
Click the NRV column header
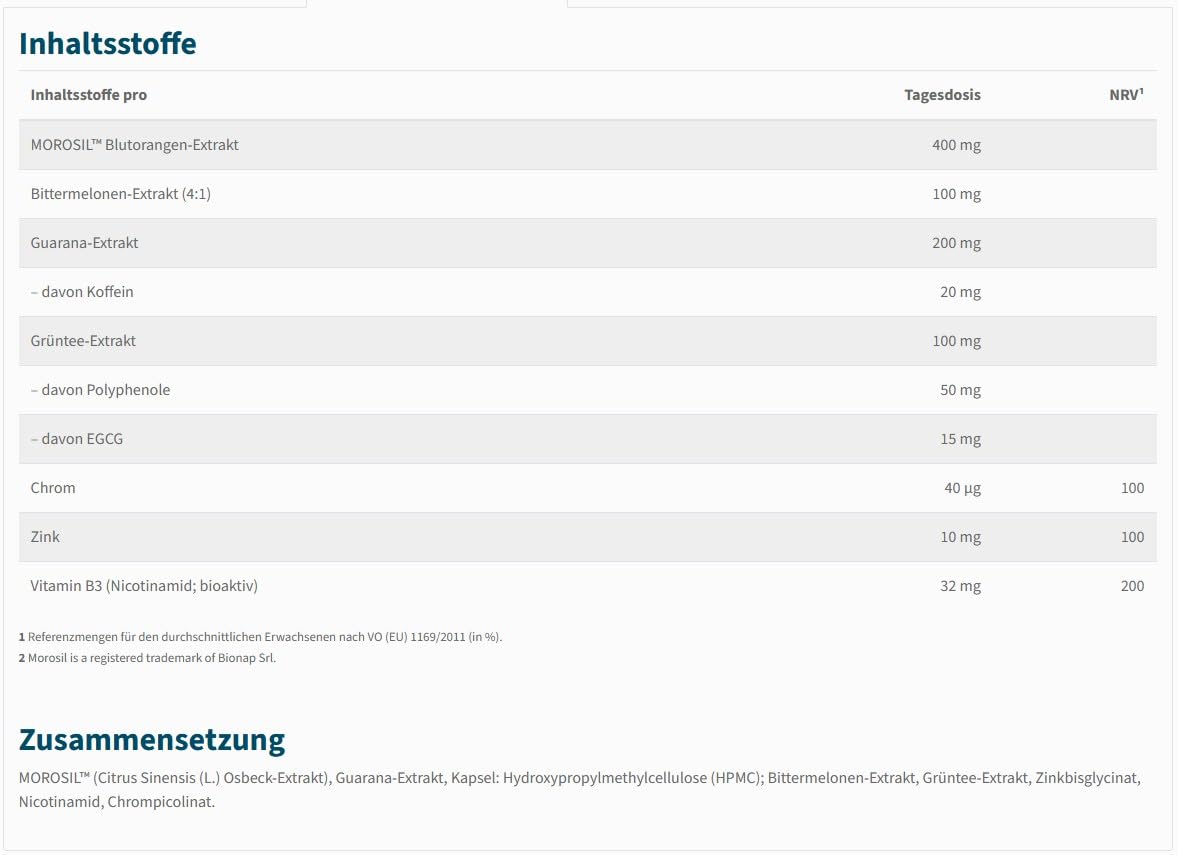coord(1126,95)
